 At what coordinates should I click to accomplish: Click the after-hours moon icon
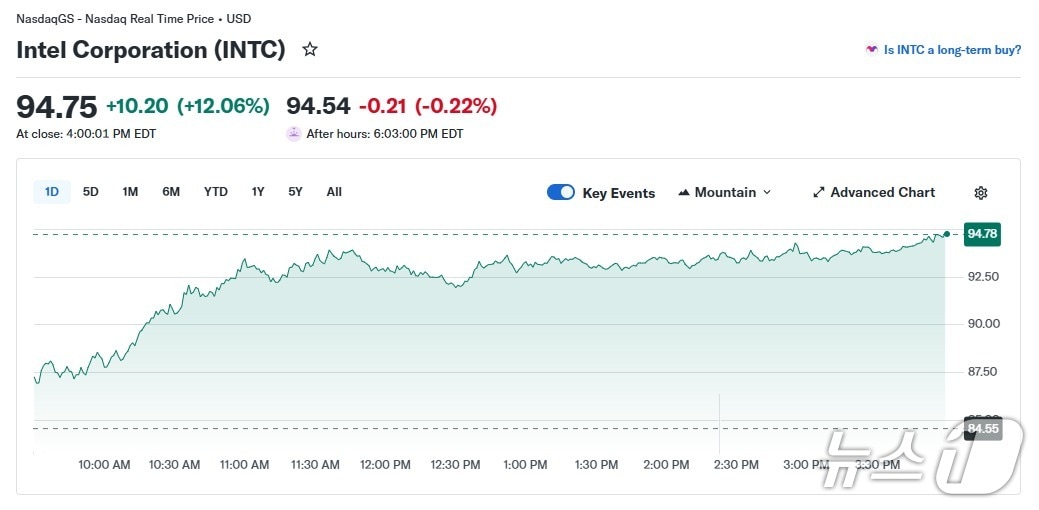pos(293,133)
